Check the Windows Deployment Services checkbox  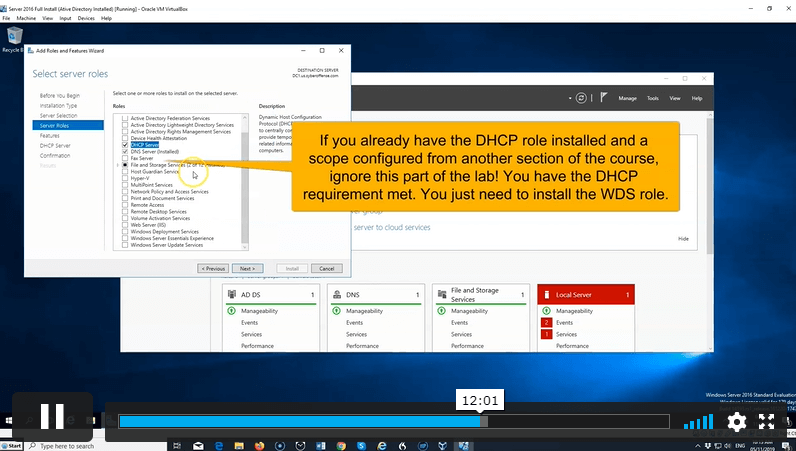pyautogui.click(x=125, y=231)
